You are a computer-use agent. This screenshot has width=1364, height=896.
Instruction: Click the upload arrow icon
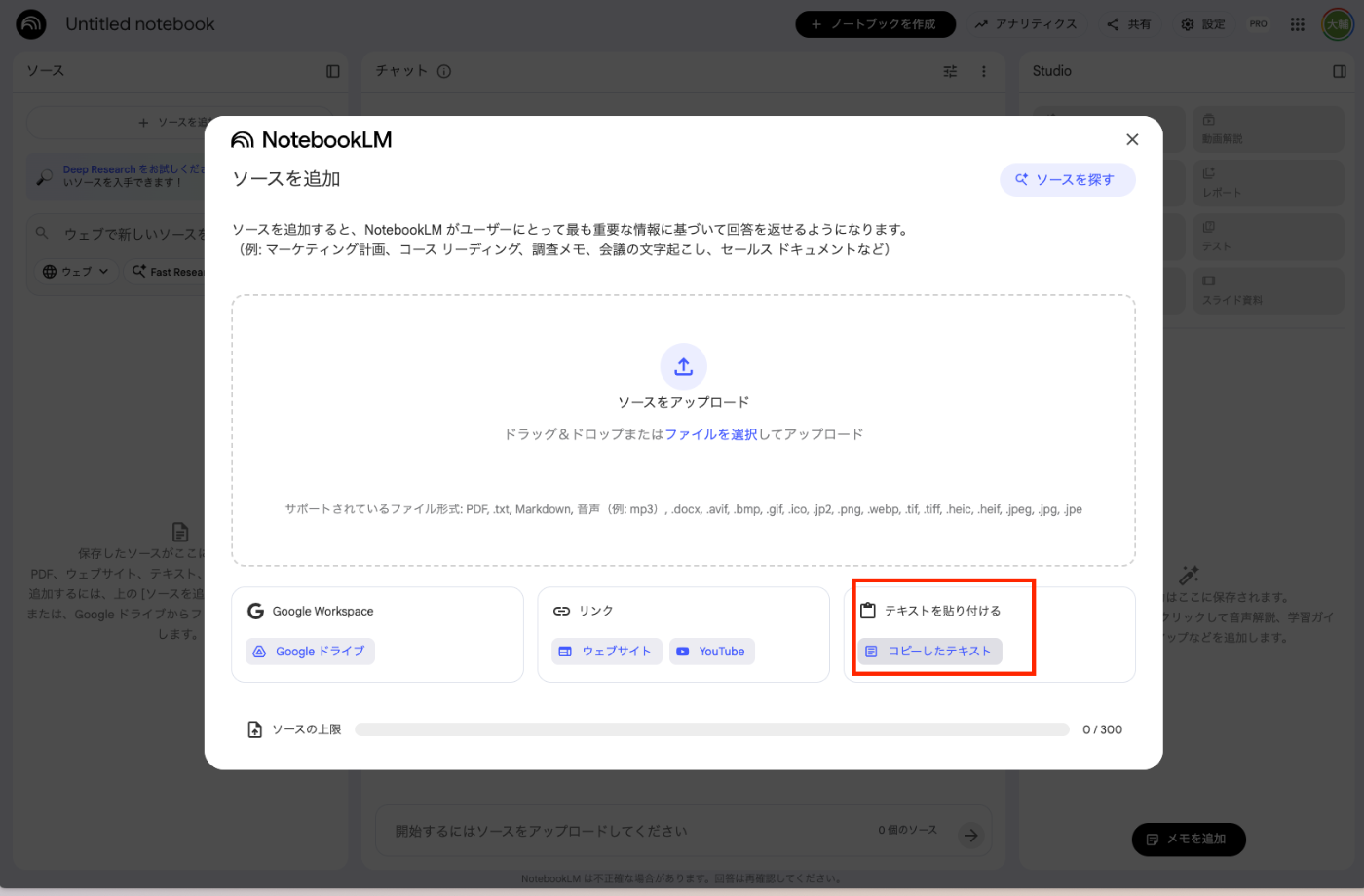(683, 366)
